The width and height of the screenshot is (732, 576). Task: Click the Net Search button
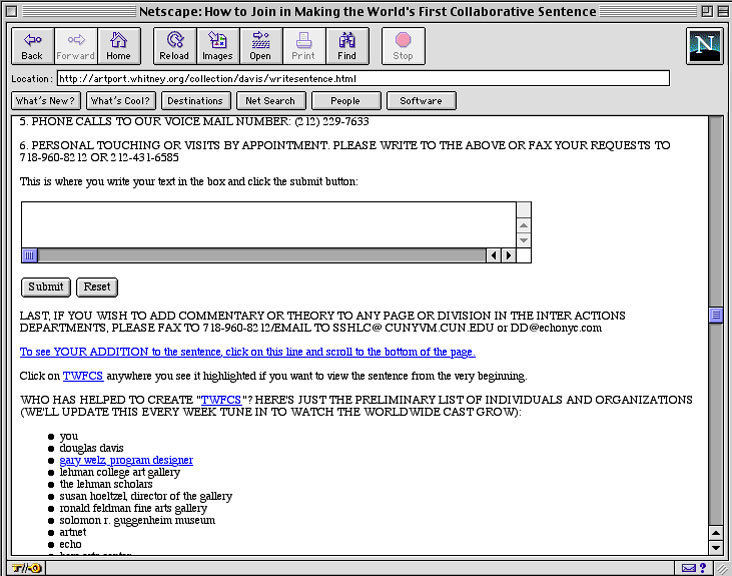(271, 101)
